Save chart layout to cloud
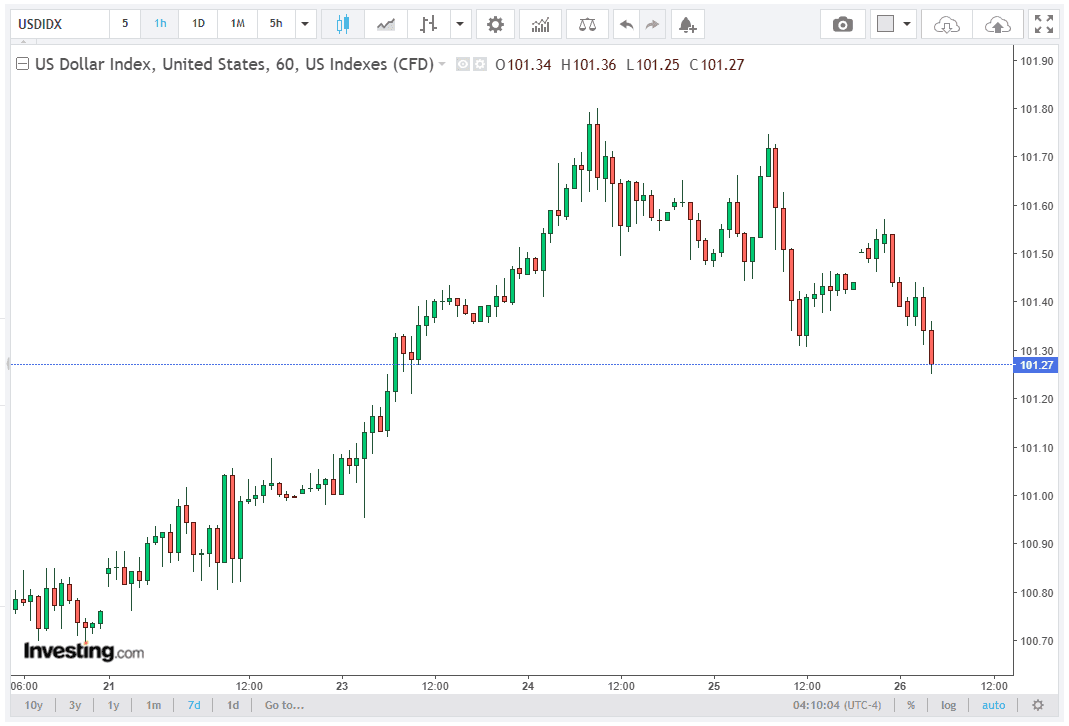 997,25
